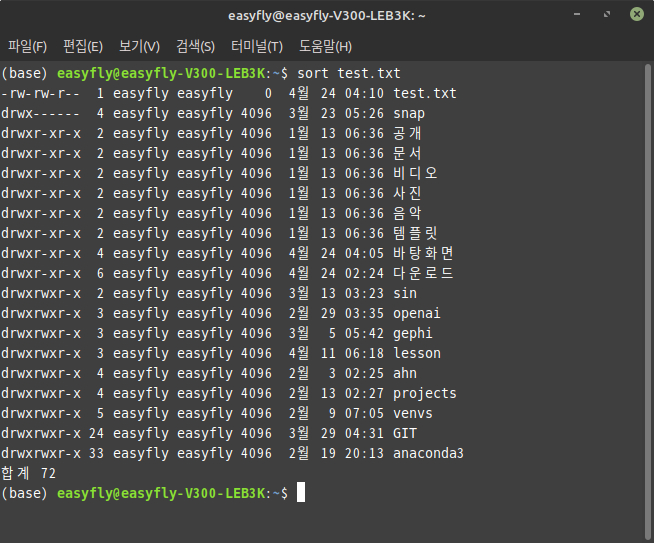Viewport: 654px width, 543px height.
Task: Open the 검색(S) menu
Action: (196, 46)
